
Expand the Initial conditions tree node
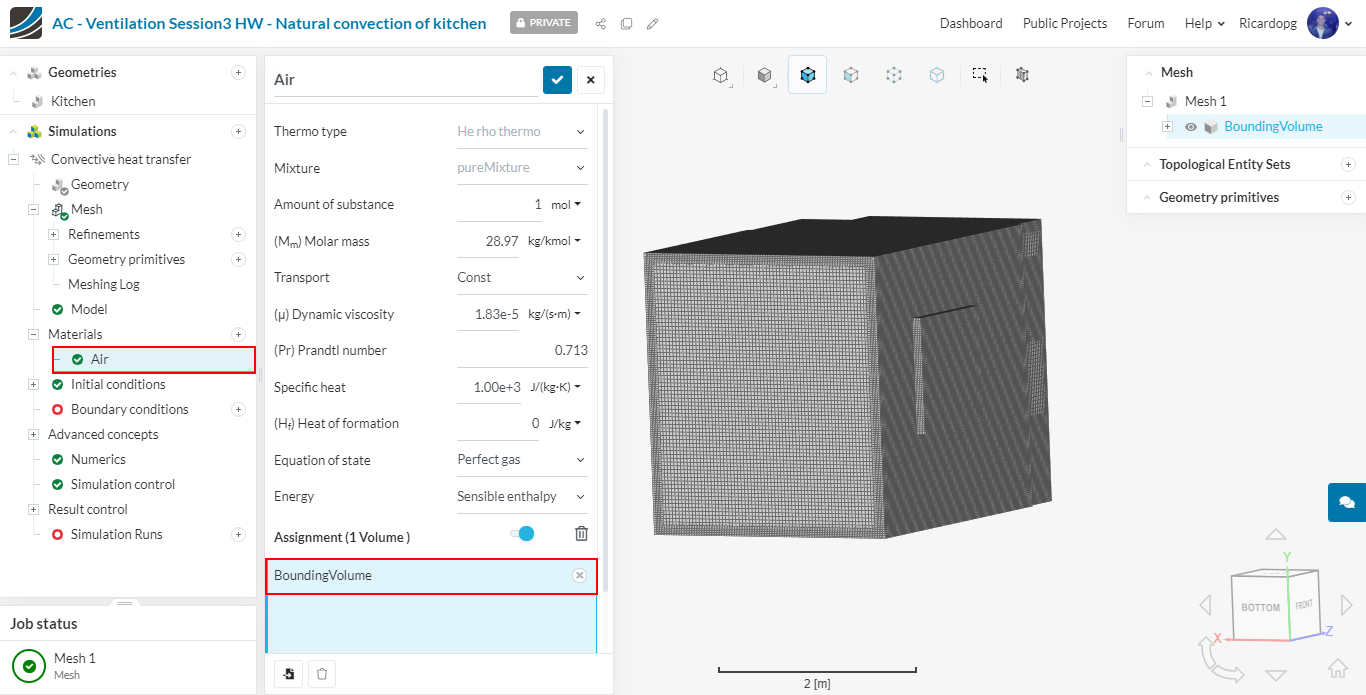coord(33,385)
